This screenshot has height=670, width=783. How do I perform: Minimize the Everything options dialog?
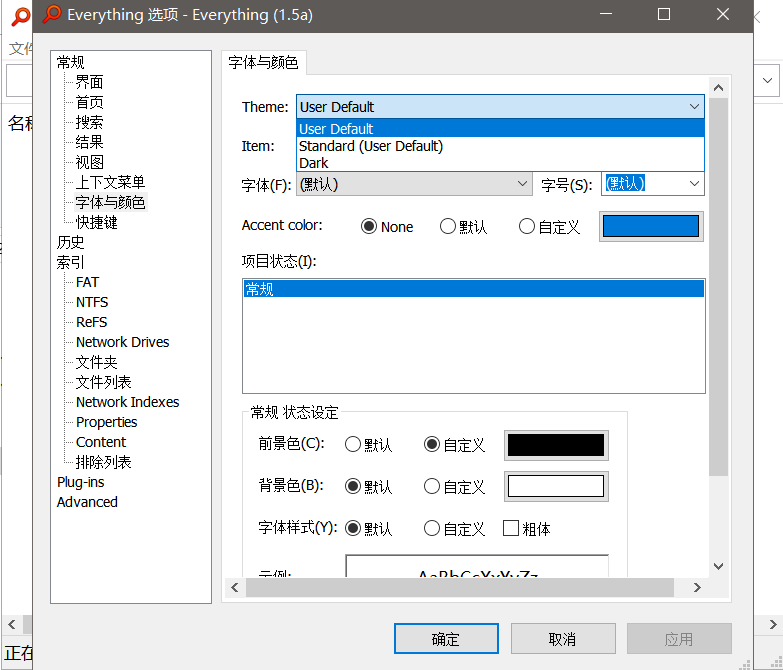(x=606, y=14)
